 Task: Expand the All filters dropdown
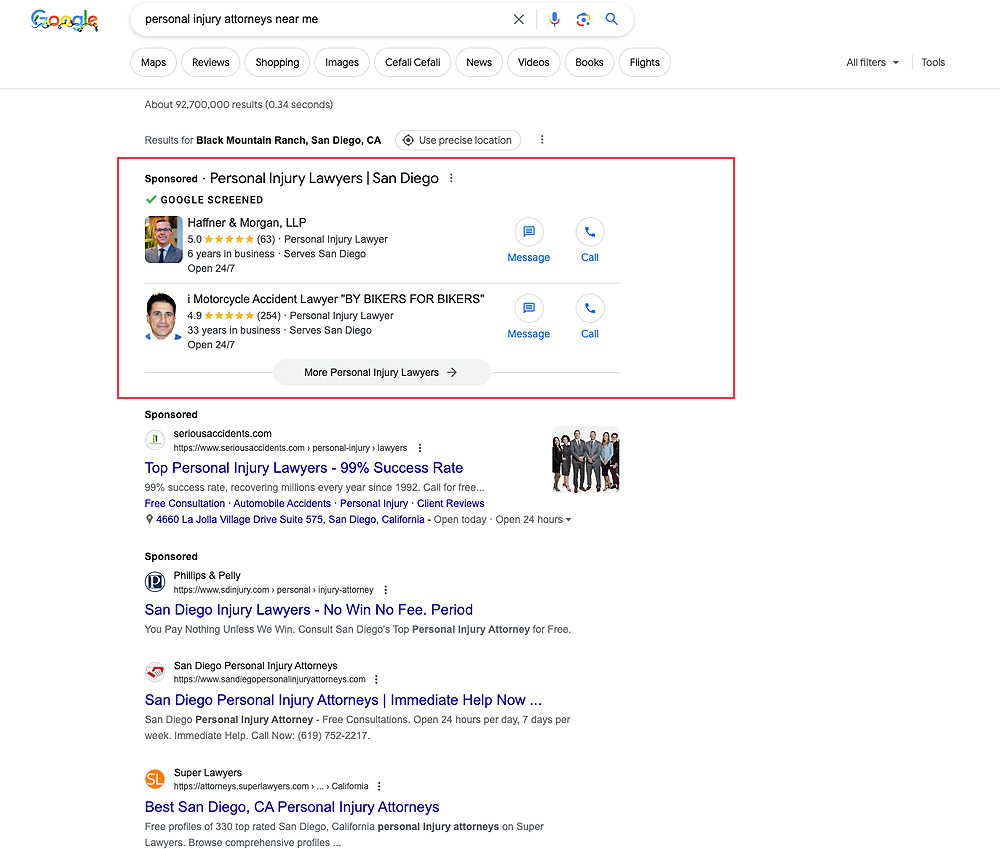pos(872,63)
